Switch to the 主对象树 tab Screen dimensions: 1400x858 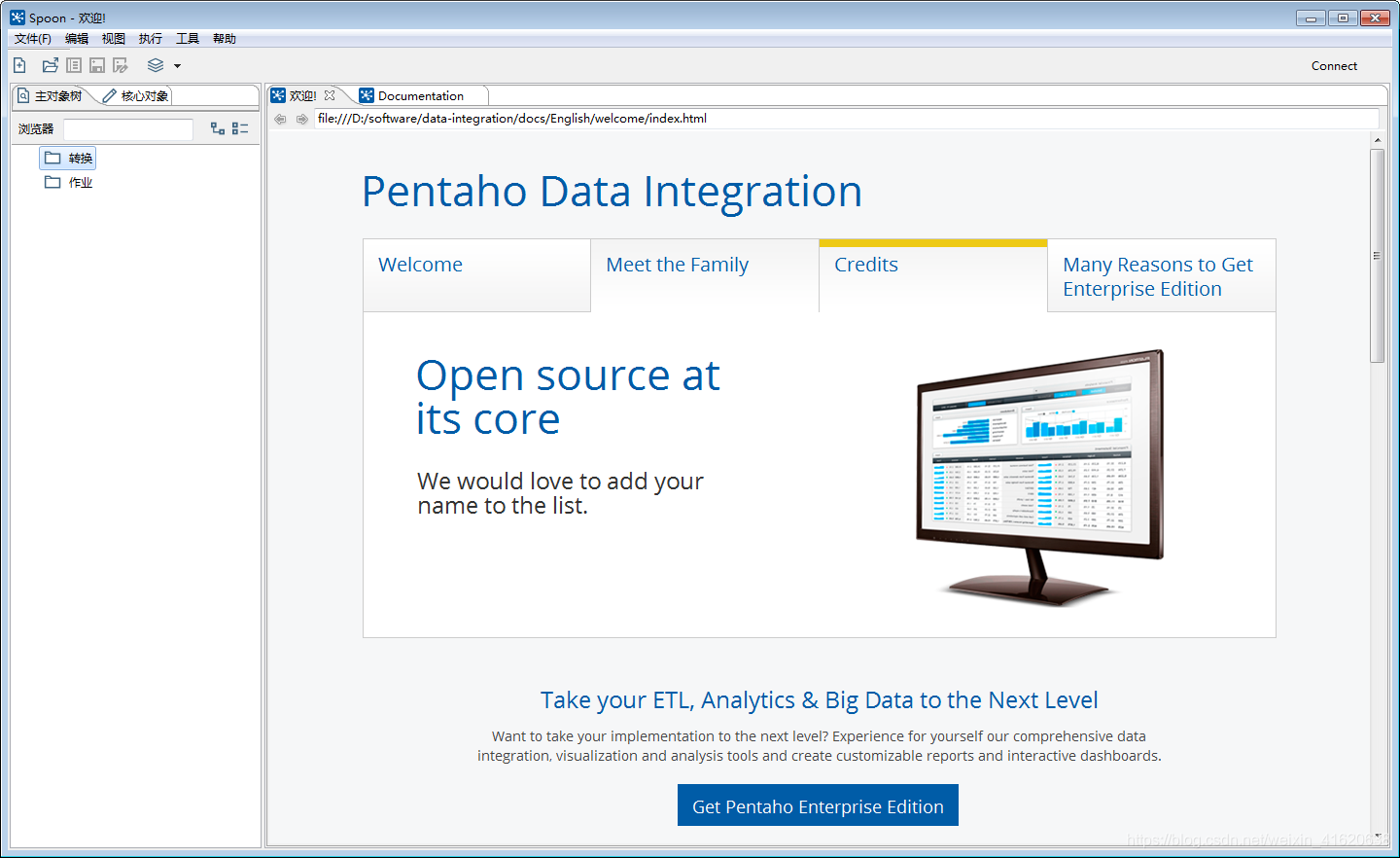pos(51,95)
